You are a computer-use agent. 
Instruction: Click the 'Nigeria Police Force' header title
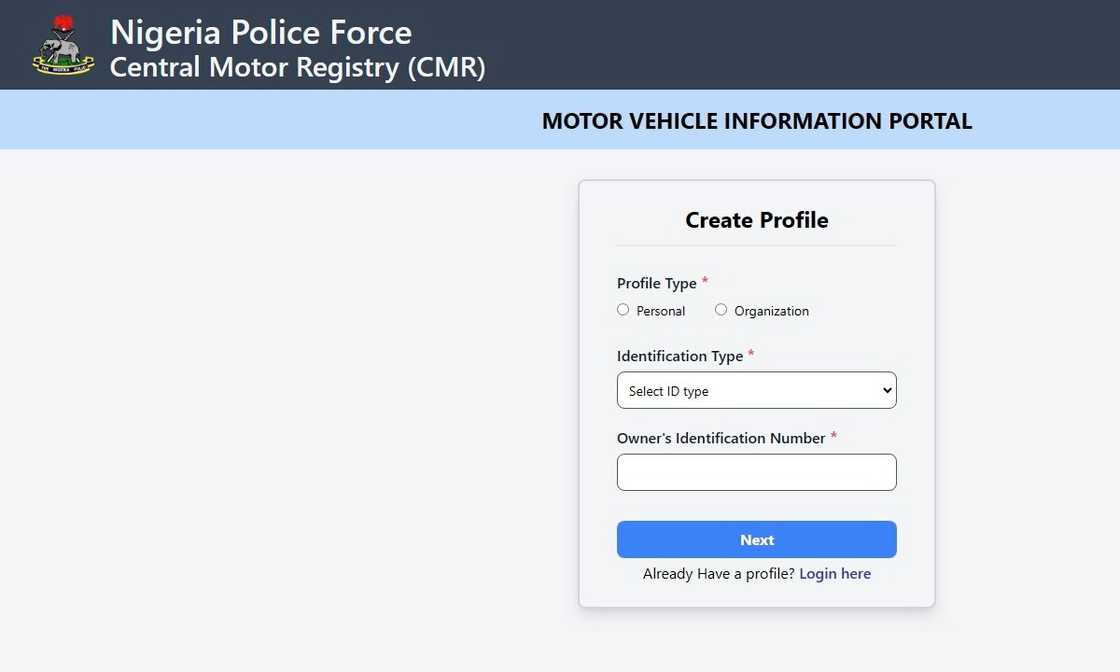pyautogui.click(x=260, y=32)
